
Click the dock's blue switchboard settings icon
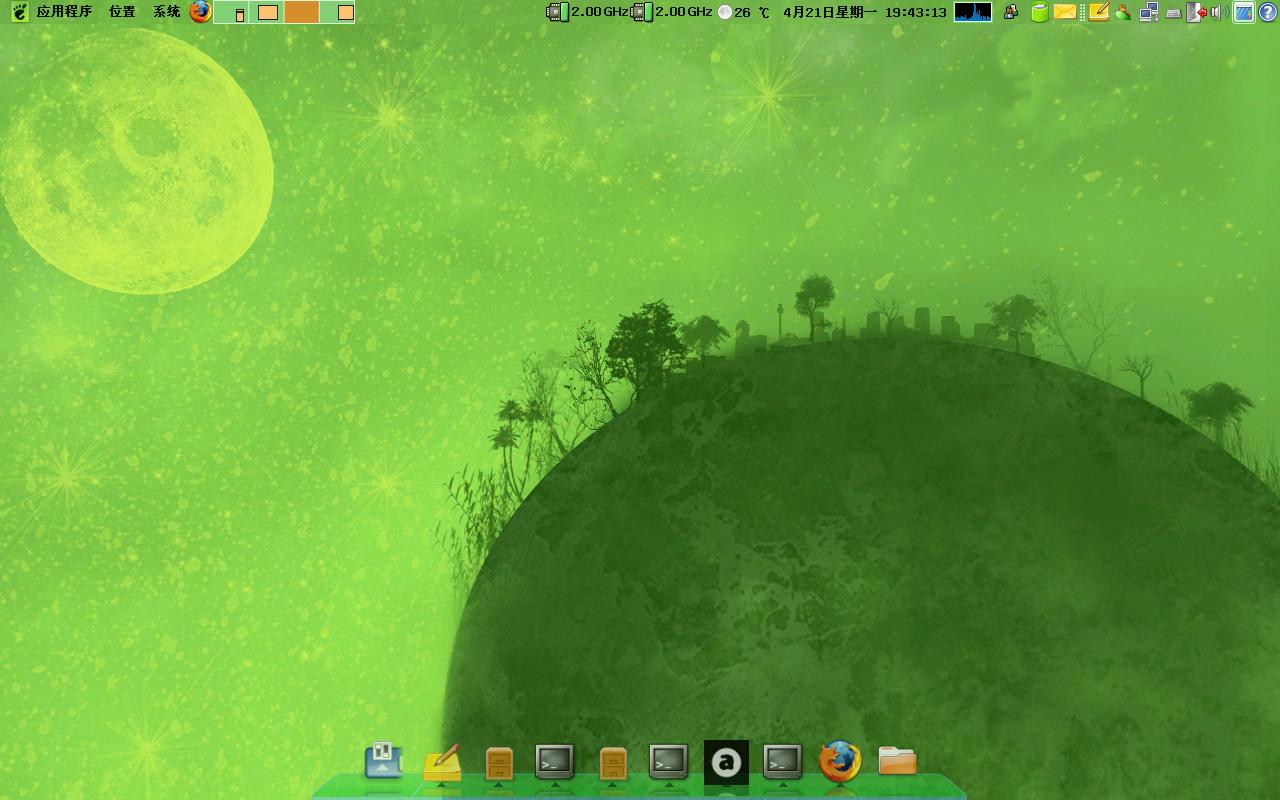[384, 761]
